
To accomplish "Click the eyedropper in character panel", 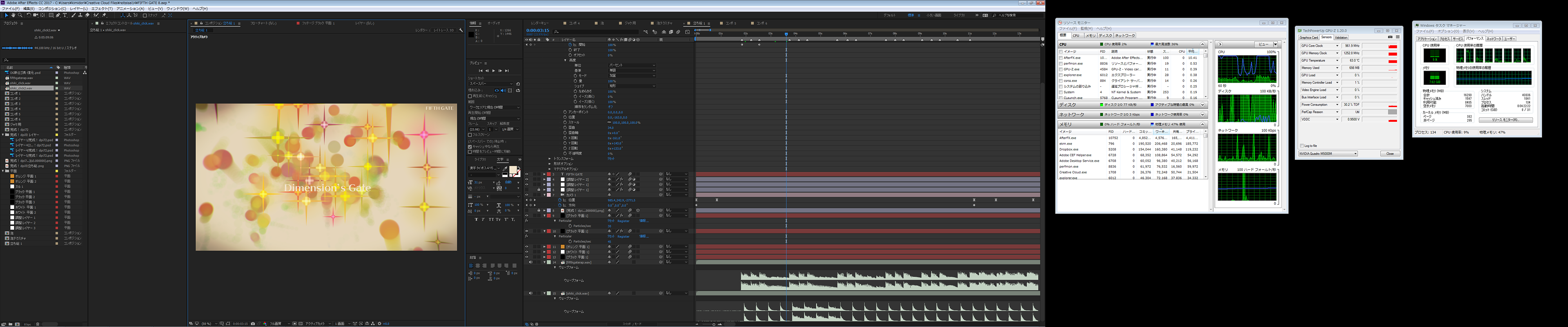I will coord(505,169).
